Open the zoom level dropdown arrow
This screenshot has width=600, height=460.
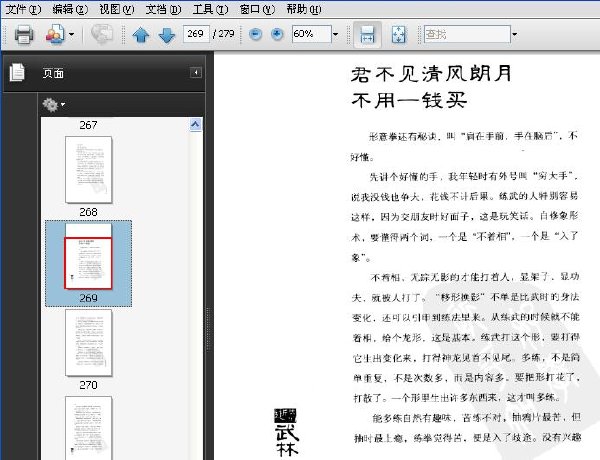coord(336,34)
